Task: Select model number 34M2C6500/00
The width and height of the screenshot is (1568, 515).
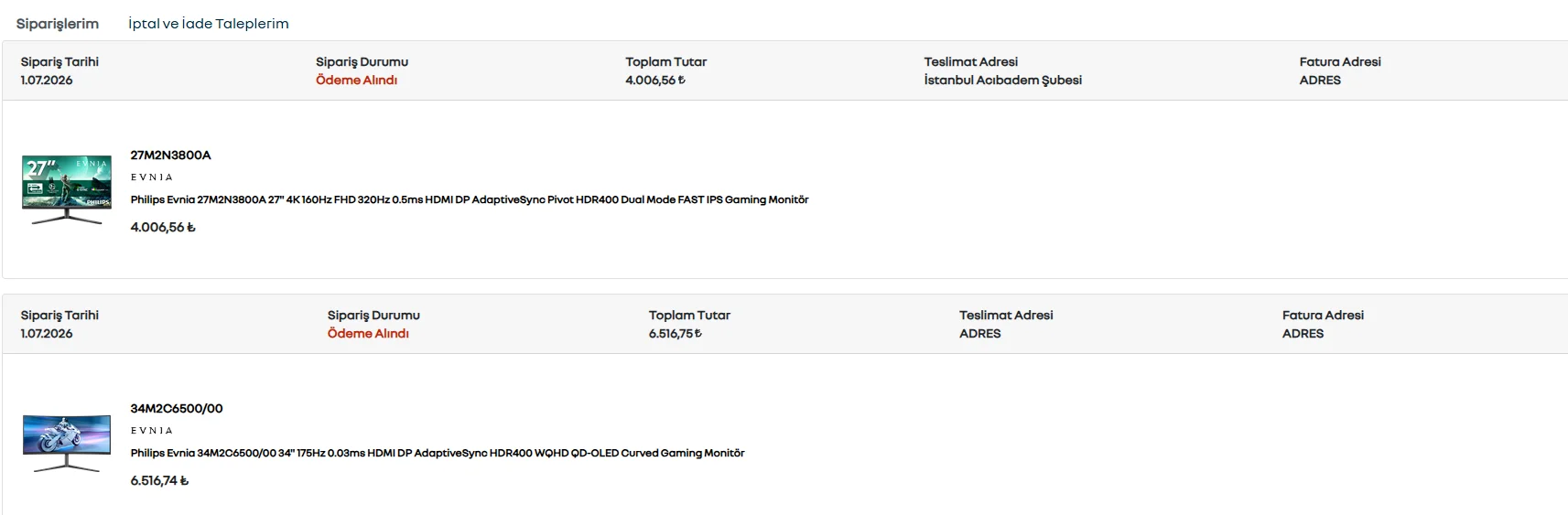Action: (177, 409)
